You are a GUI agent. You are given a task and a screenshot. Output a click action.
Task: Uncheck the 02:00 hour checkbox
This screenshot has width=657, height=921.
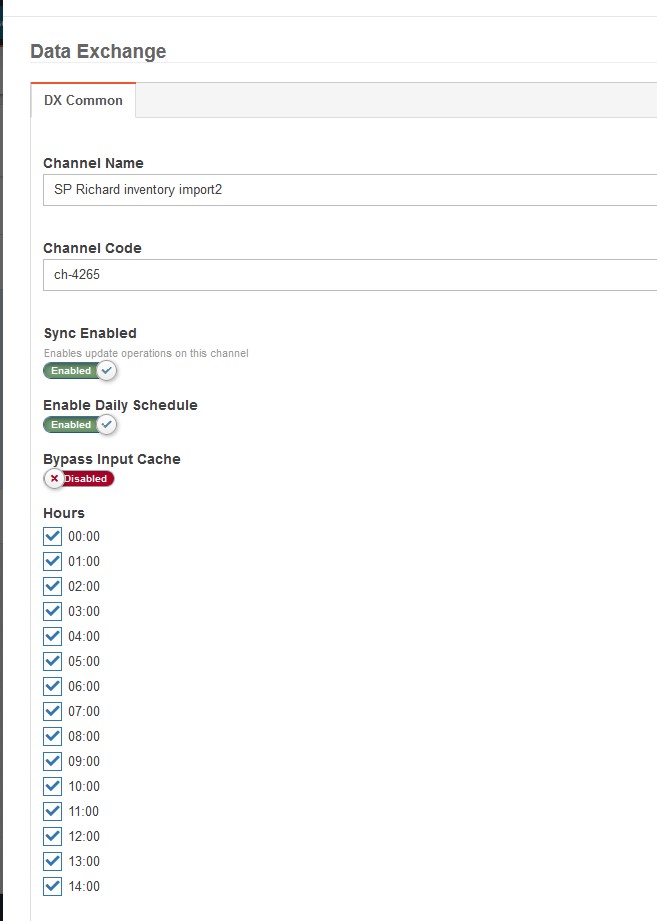click(52, 586)
